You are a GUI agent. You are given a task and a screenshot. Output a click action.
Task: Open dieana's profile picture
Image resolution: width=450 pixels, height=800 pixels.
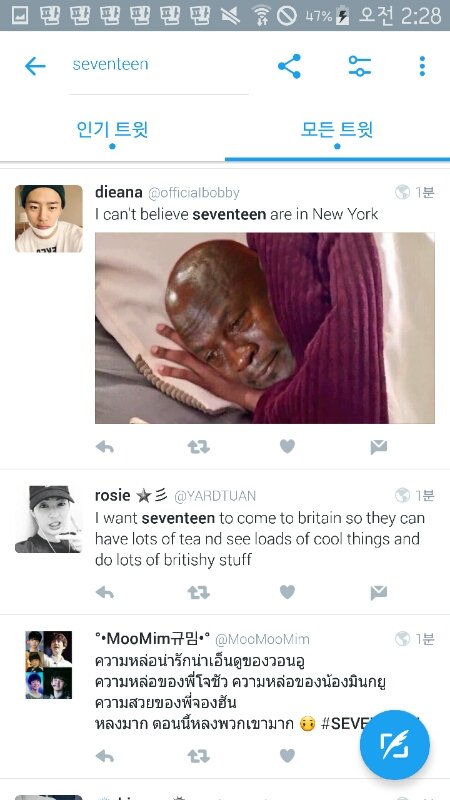(x=49, y=218)
